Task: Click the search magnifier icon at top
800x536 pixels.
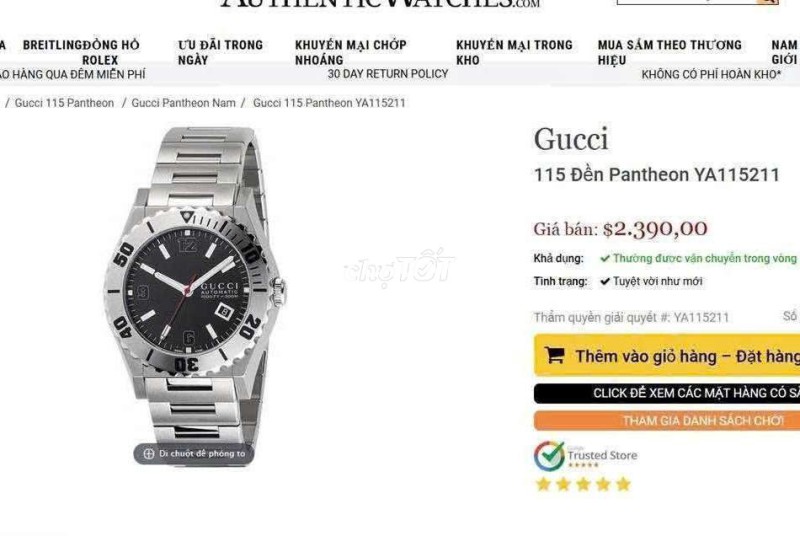Action: point(767,2)
